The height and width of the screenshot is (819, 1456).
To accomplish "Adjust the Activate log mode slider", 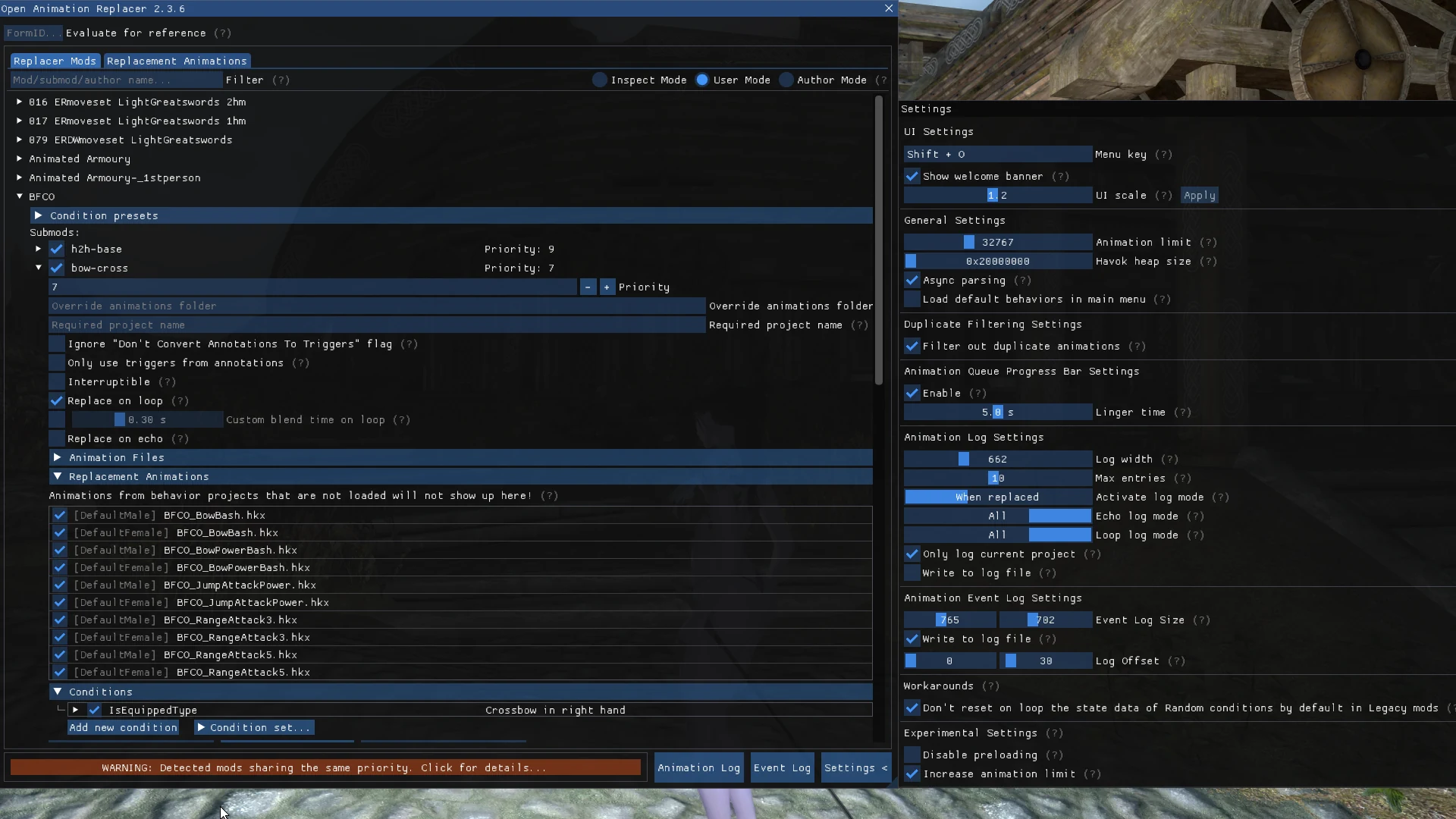I will [x=998, y=497].
